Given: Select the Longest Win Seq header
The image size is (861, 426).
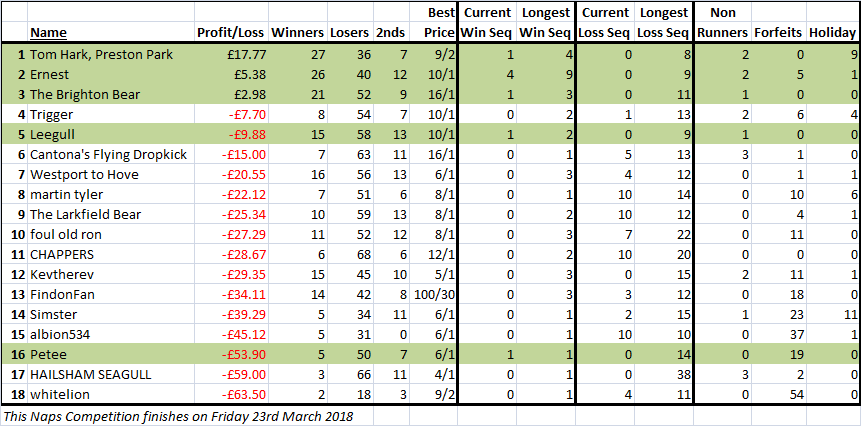Looking at the screenshot, I should coord(545,23).
